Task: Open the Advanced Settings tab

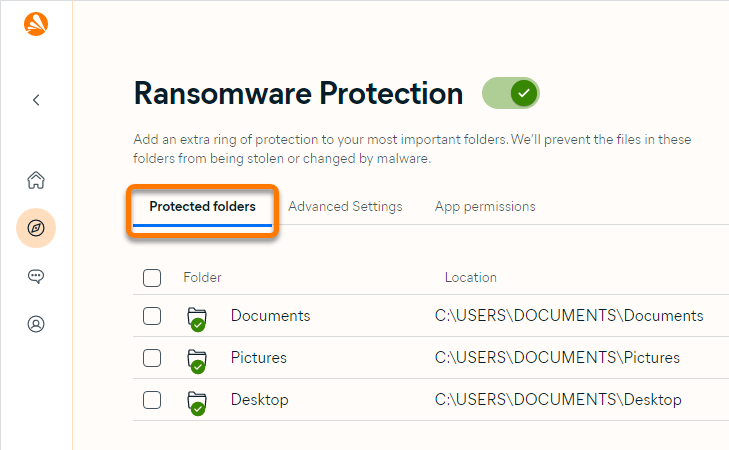Action: 345,207
